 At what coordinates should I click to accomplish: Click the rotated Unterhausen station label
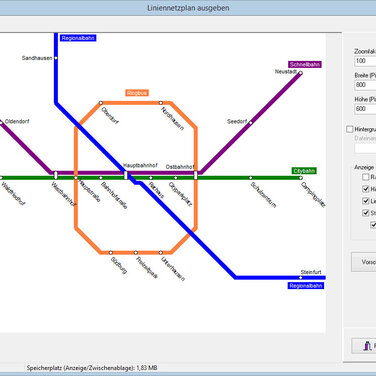(x=173, y=269)
